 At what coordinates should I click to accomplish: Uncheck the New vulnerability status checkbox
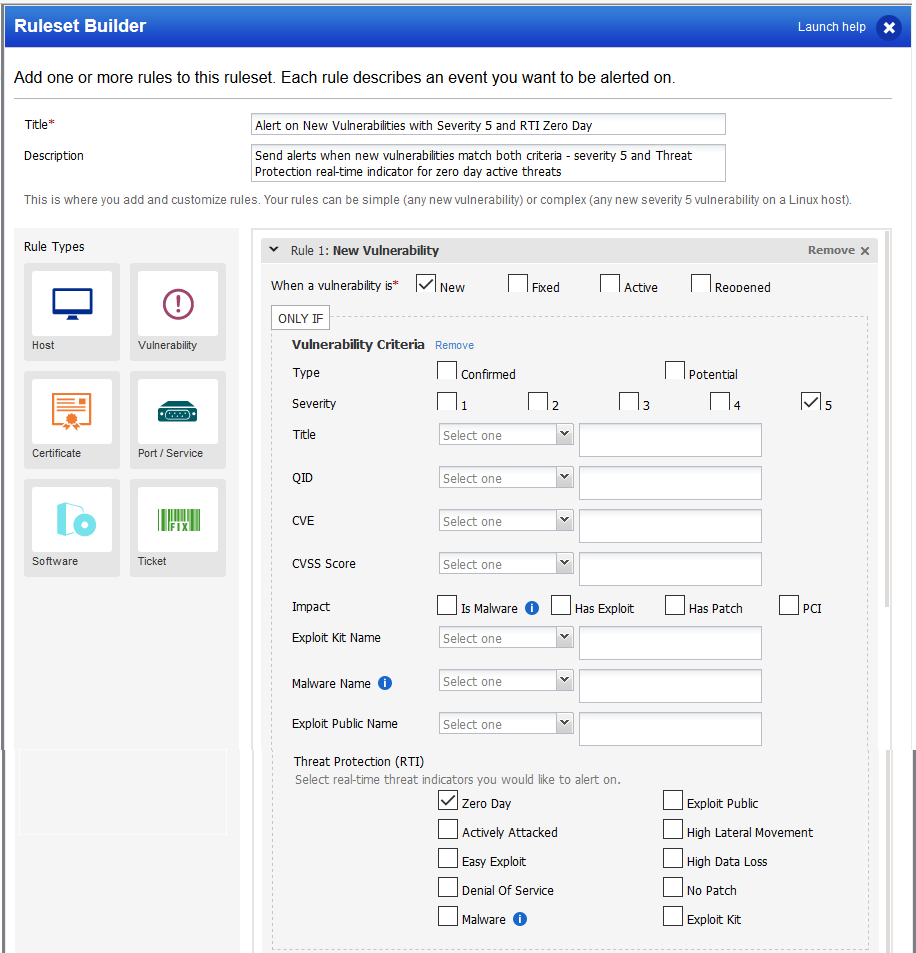tap(425, 283)
